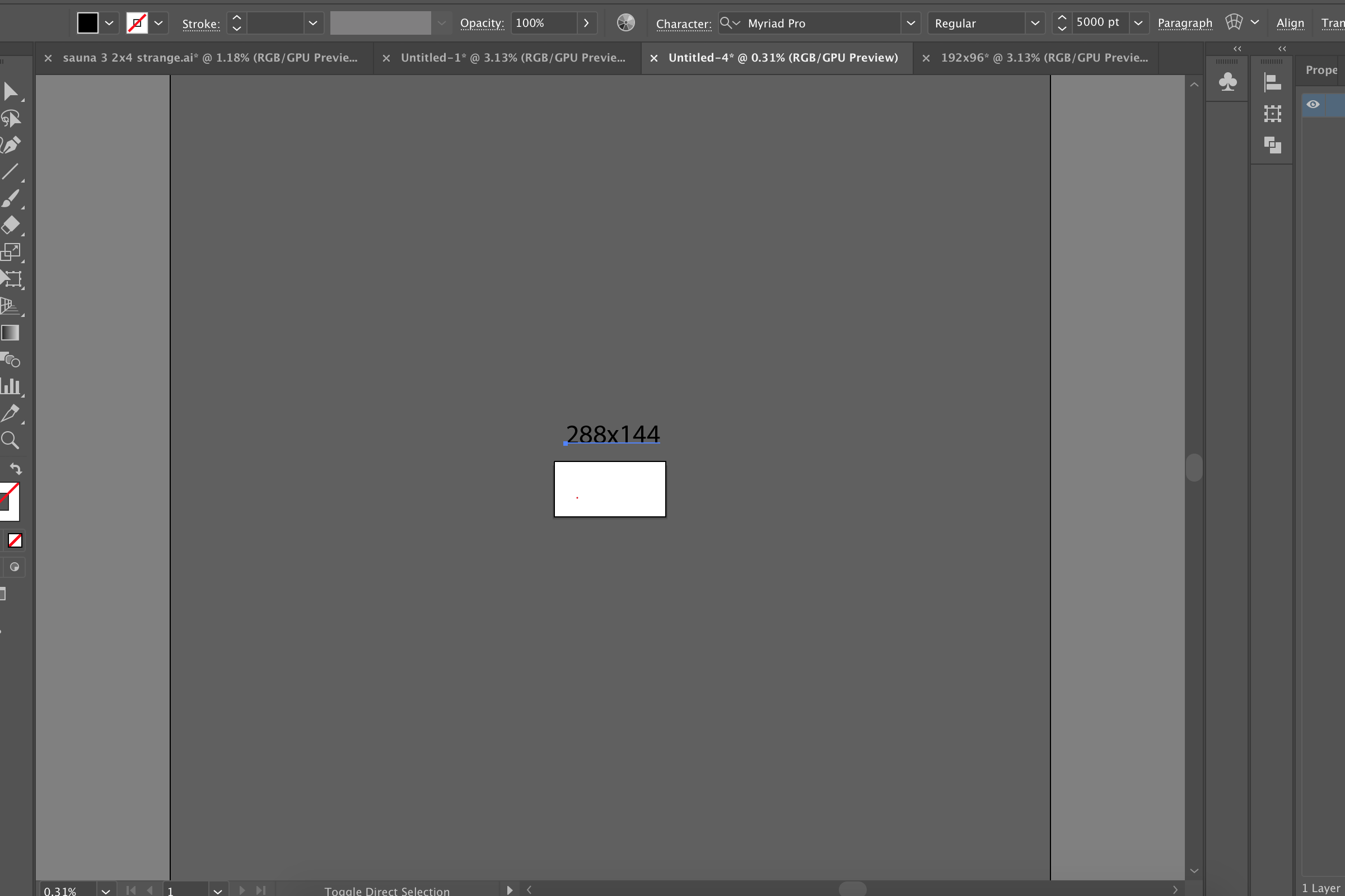Select the Paintbrush tool
Image resolution: width=1345 pixels, height=896 pixels.
click(x=10, y=198)
